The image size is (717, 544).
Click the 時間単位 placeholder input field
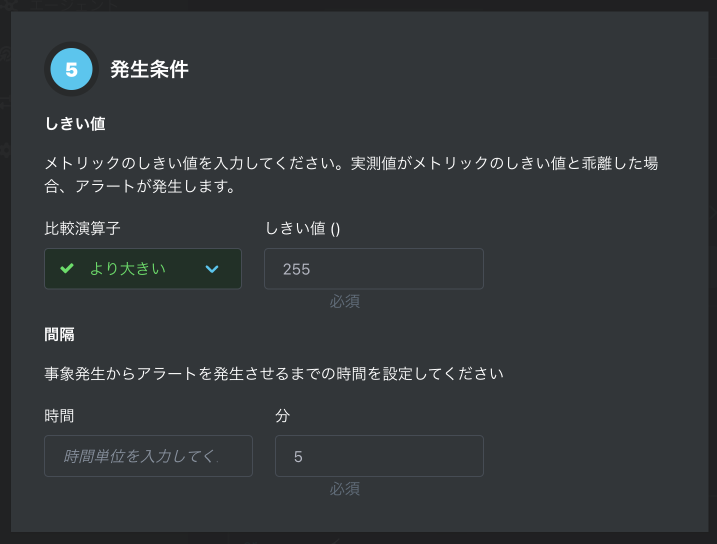click(x=148, y=456)
